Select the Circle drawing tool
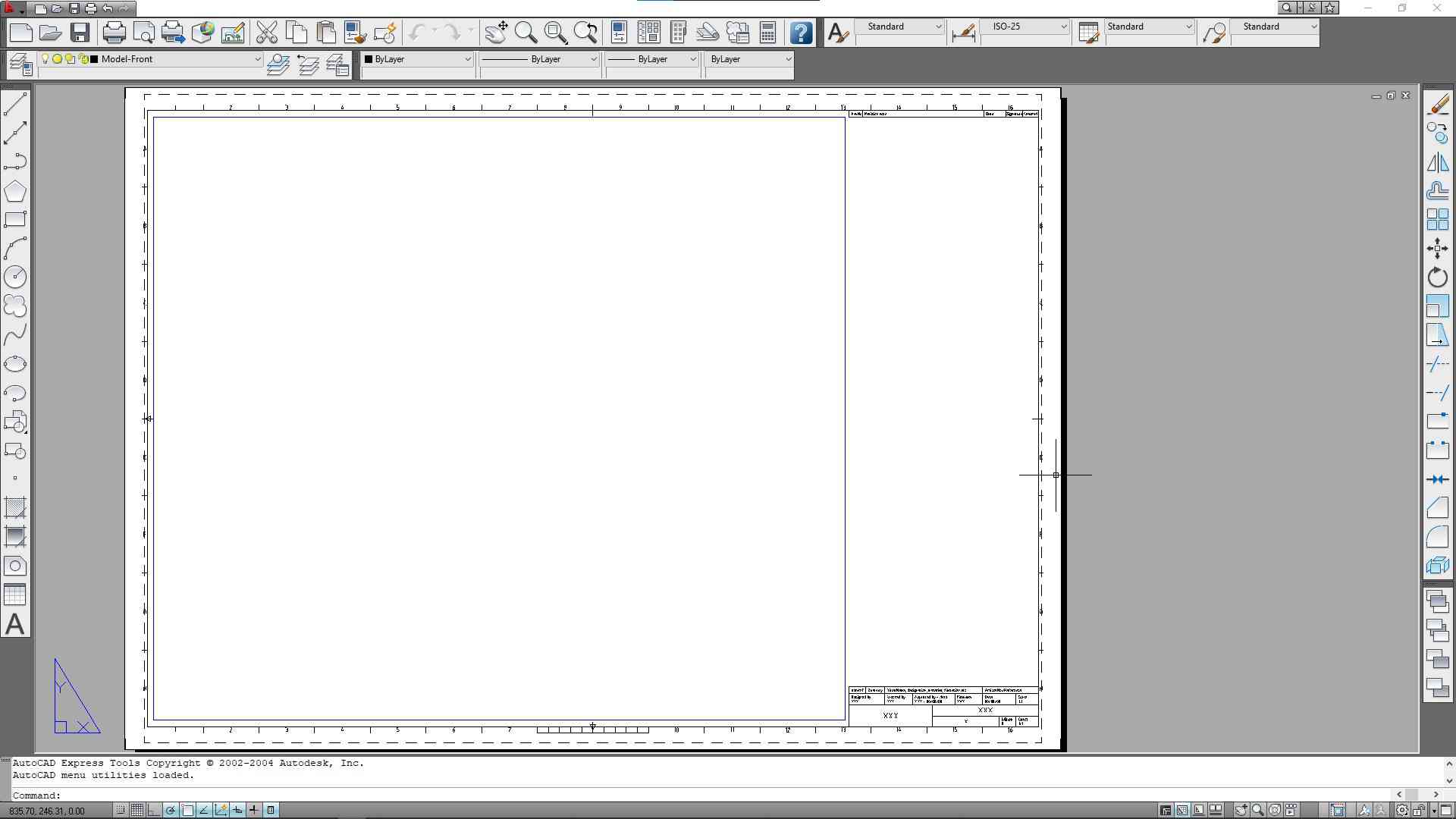Image resolution: width=1456 pixels, height=819 pixels. 15,278
